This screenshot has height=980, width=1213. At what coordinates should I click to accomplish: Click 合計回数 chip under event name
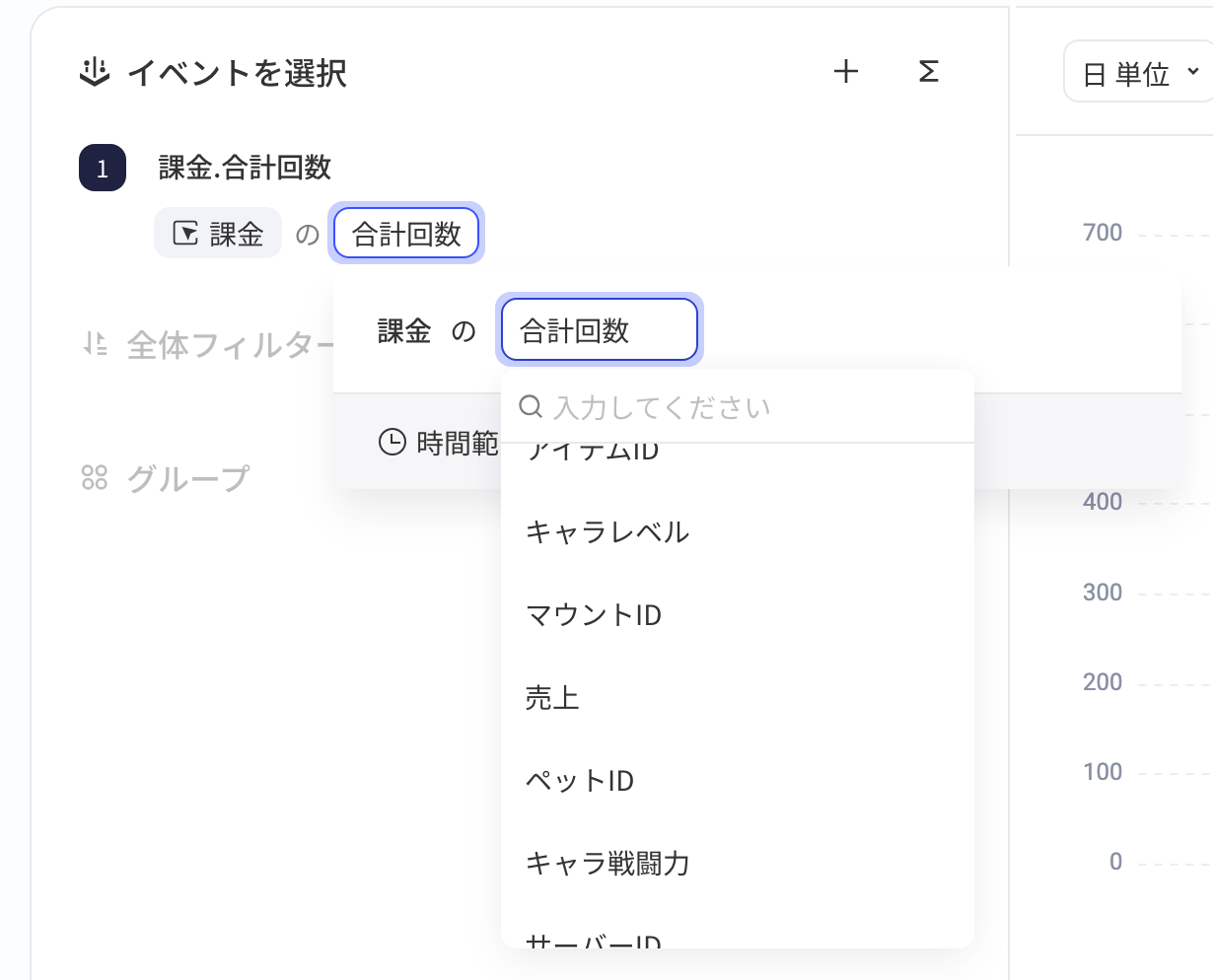406,234
